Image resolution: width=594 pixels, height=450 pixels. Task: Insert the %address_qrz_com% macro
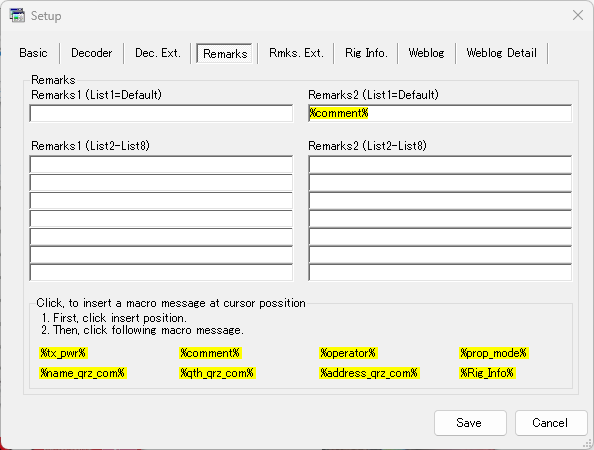(x=369, y=373)
